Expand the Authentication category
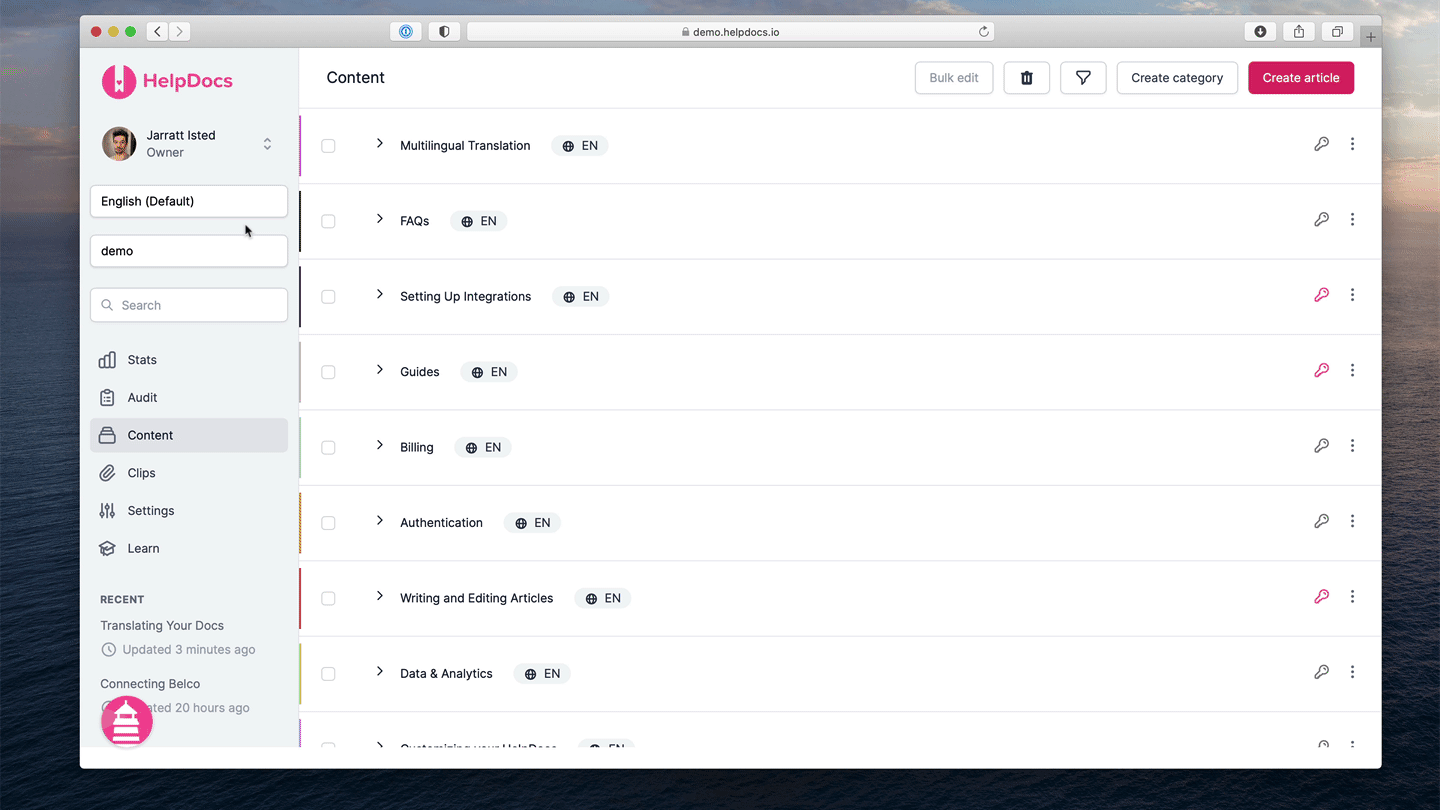Screen dimensions: 1440x810 [x=379, y=521]
